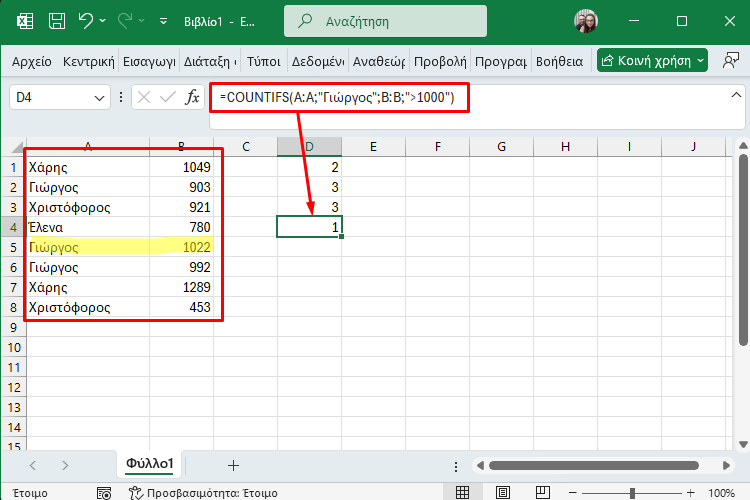Click the scroll up arrow of the sheet
This screenshot has height=500, width=750.
coord(743,145)
